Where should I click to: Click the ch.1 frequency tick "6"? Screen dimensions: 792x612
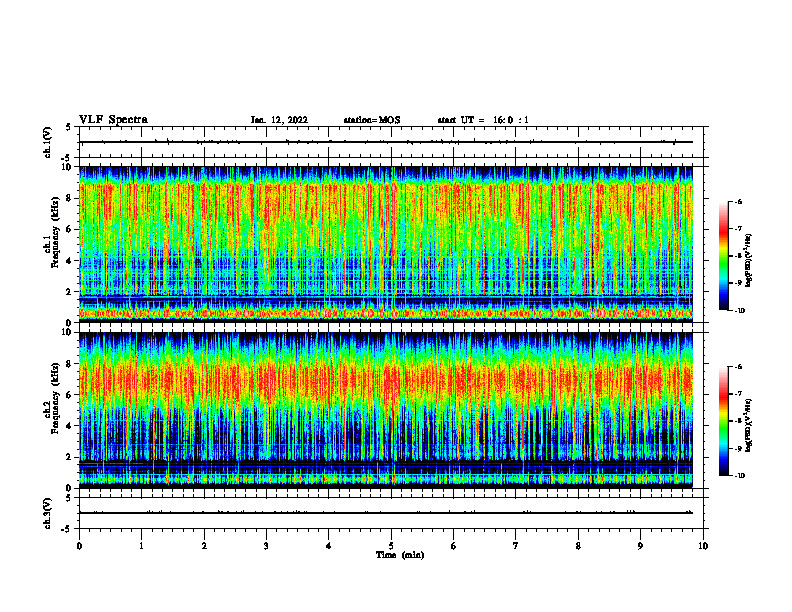[x=70, y=230]
